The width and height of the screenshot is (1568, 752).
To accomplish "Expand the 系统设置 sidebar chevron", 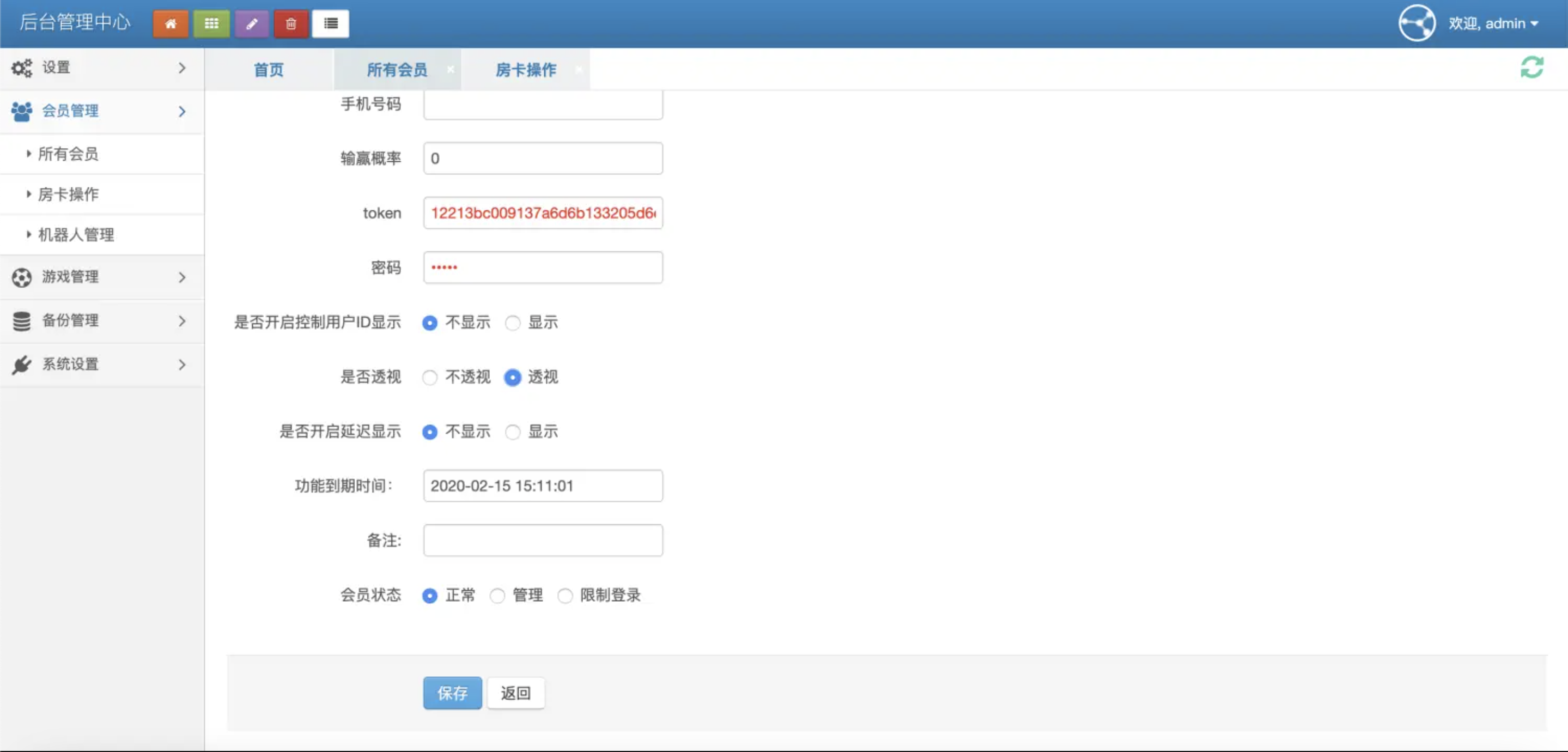I will click(182, 365).
